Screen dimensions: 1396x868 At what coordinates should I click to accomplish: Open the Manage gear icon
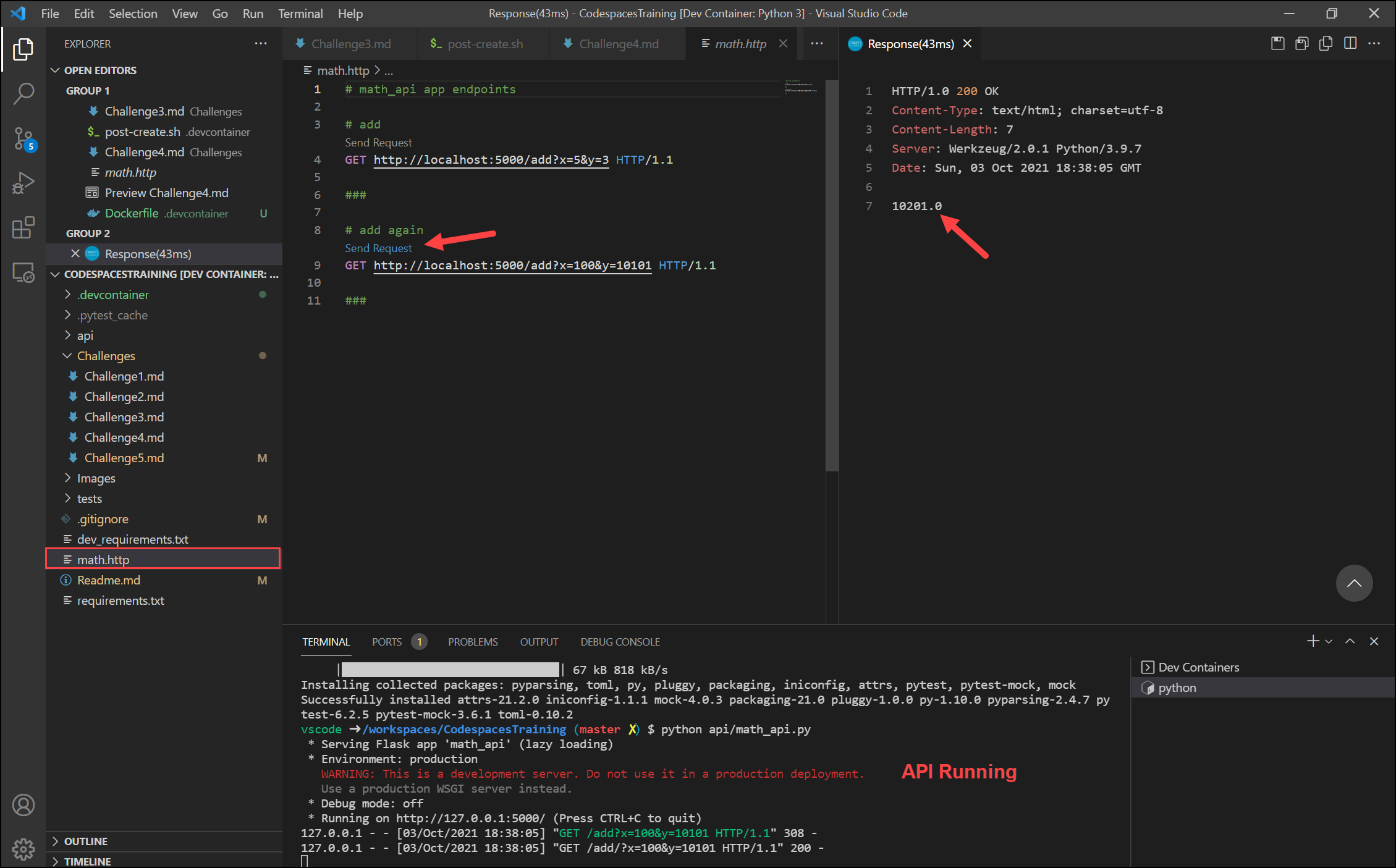(x=23, y=849)
